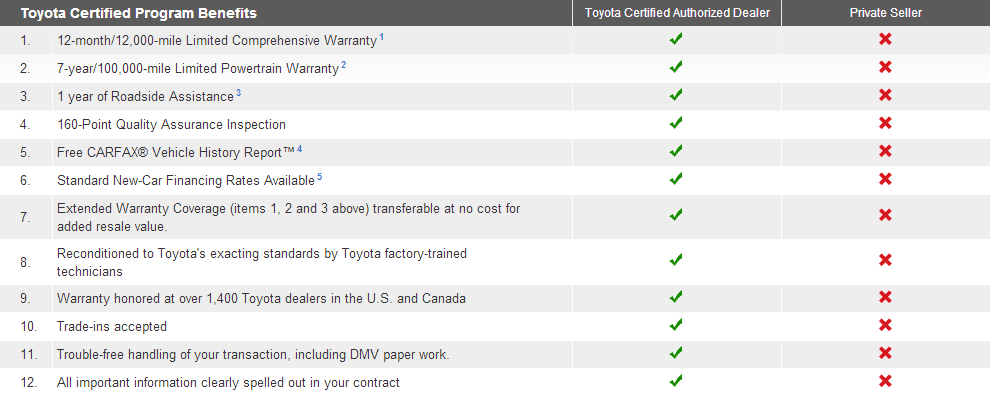This screenshot has width=990, height=409.
Task: Click red X for Limited Powertrain Warranty row
Action: [885, 67]
